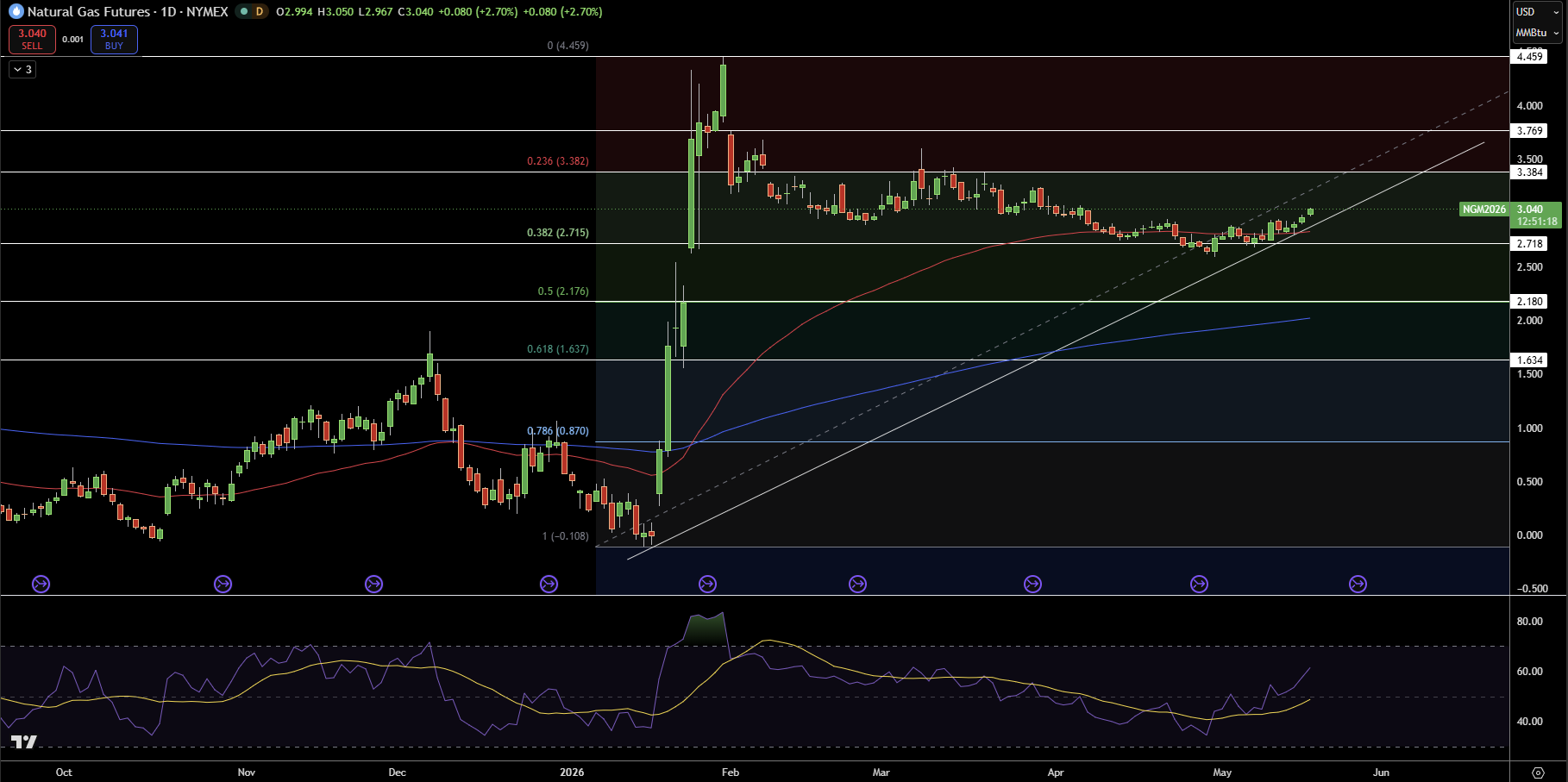The width and height of the screenshot is (1568, 782).
Task: Click the 80.00 level on the RSI scale
Action: click(1529, 622)
